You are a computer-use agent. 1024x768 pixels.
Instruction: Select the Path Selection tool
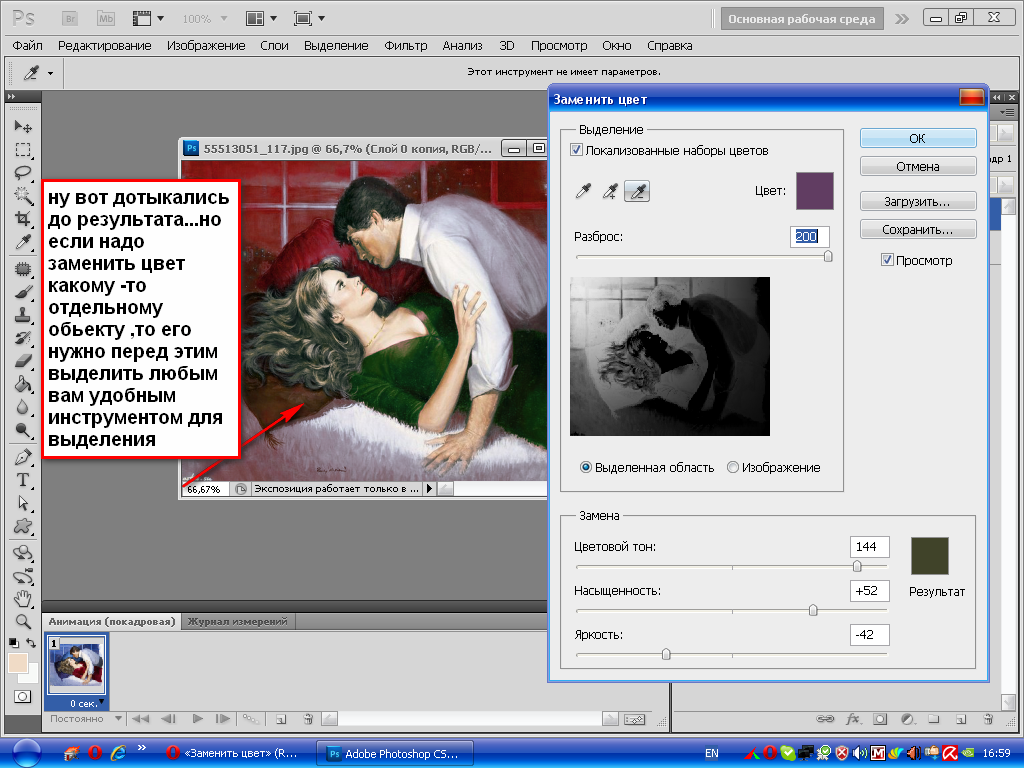click(23, 503)
